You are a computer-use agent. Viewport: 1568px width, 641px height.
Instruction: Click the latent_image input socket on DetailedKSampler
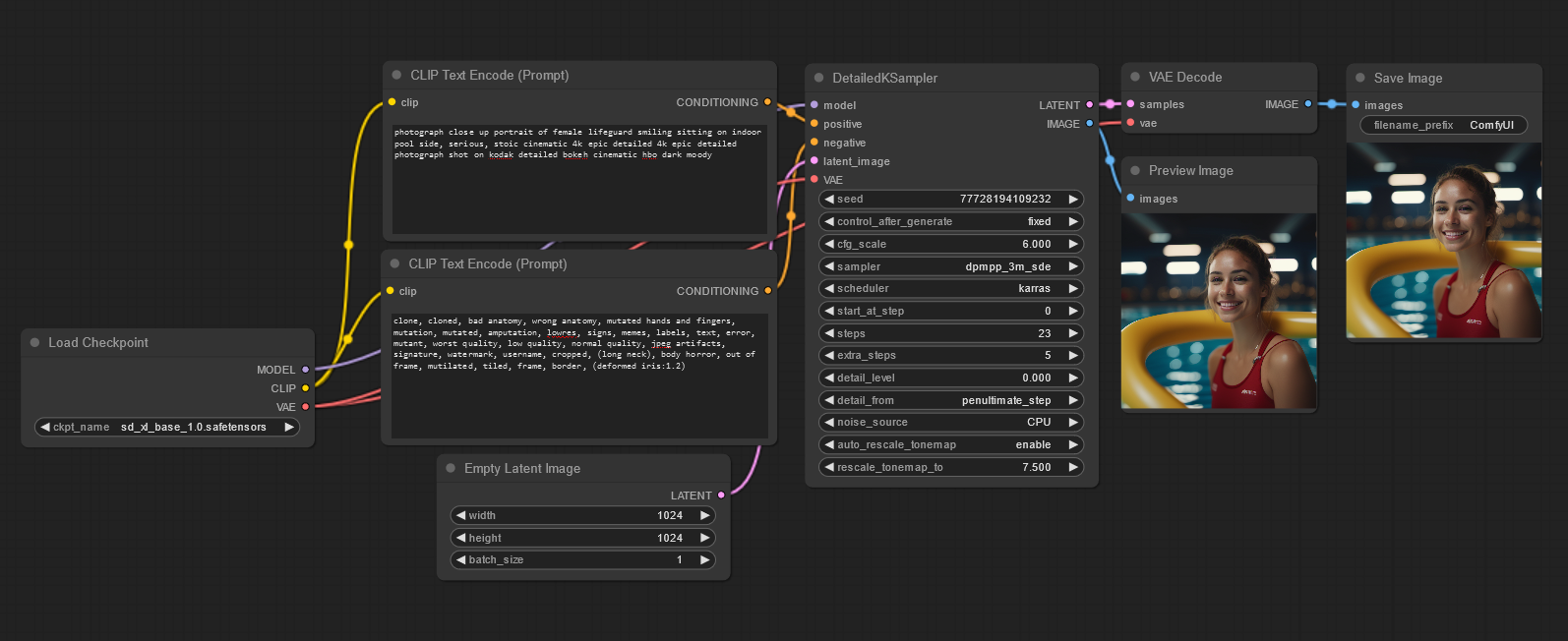click(814, 161)
